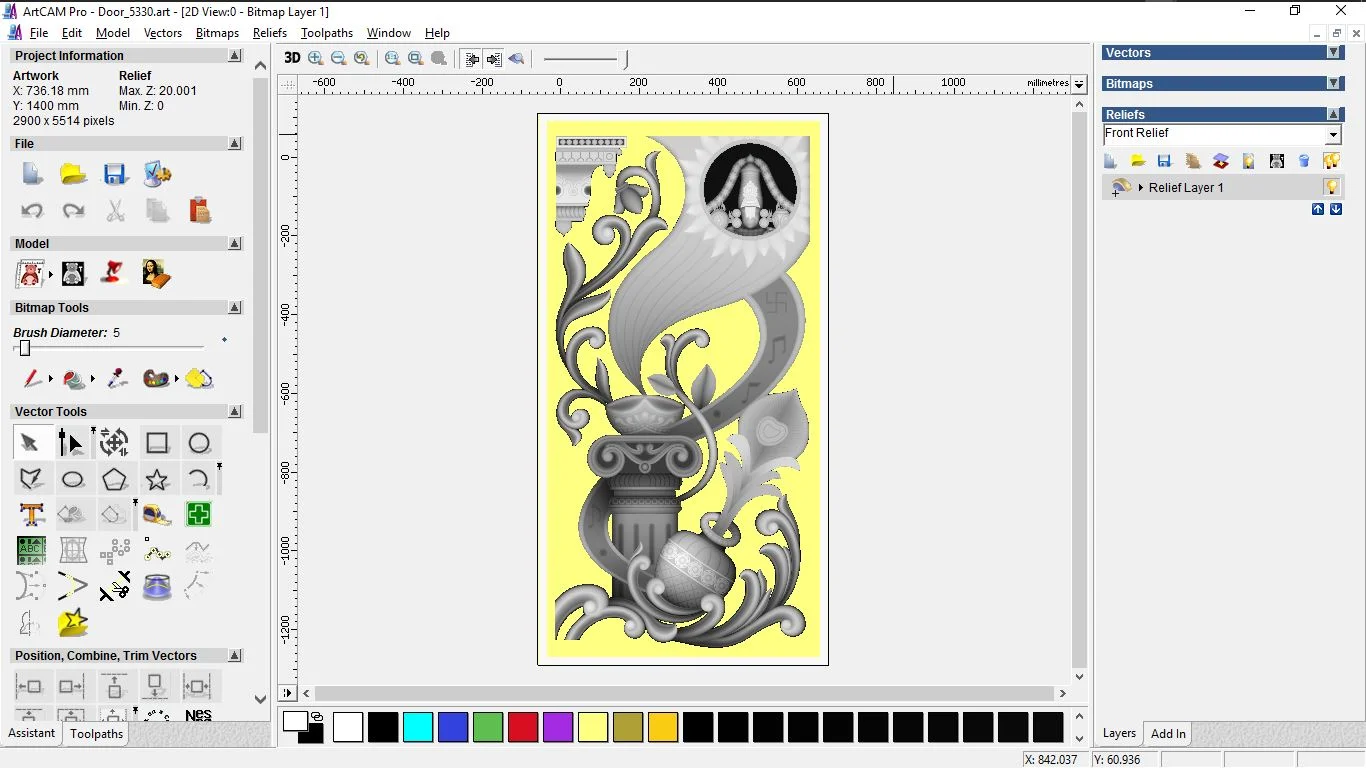The height and width of the screenshot is (768, 1366).
Task: Click the delete relief layer bin icon
Action: pyautogui.click(x=1304, y=161)
